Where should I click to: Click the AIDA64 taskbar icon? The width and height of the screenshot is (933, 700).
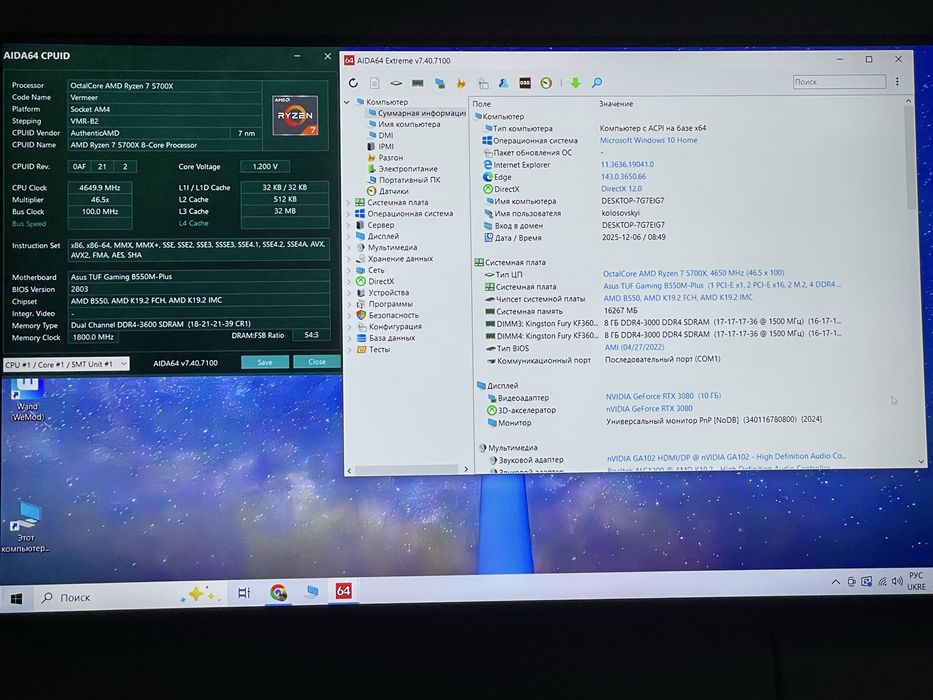point(343,590)
